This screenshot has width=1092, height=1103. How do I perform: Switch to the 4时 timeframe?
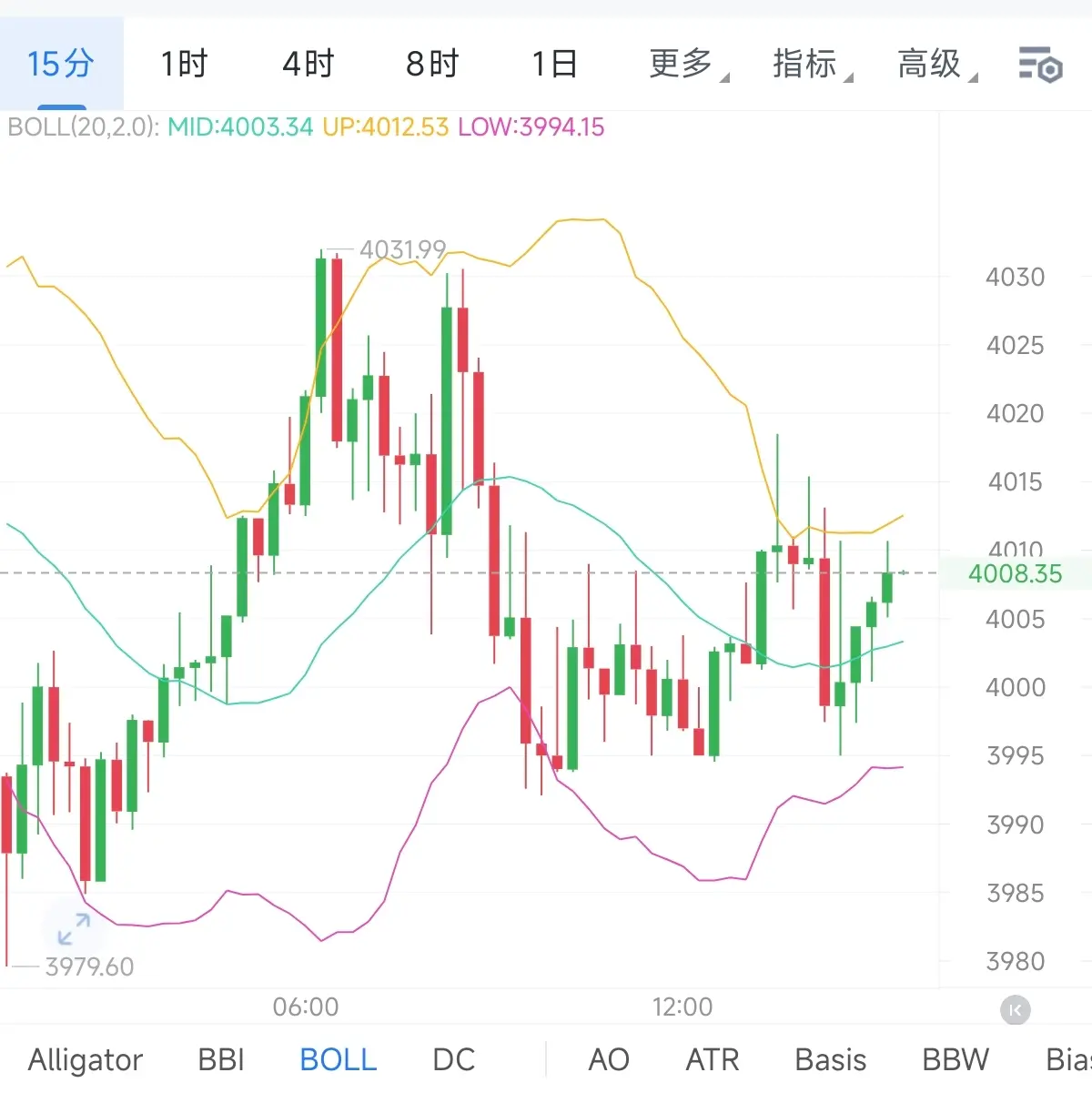[x=308, y=65]
